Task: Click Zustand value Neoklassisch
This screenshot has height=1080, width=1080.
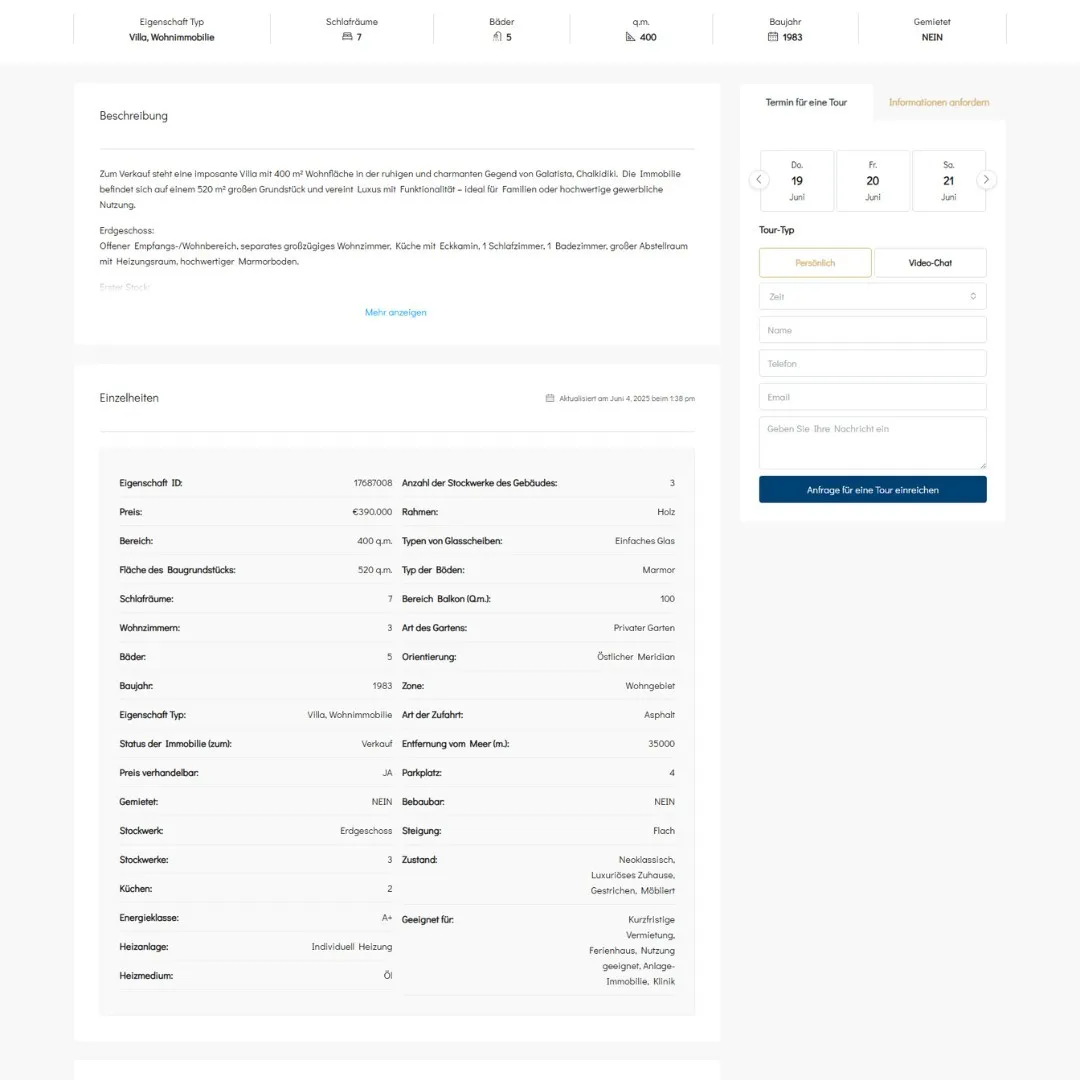Action: 646,860
